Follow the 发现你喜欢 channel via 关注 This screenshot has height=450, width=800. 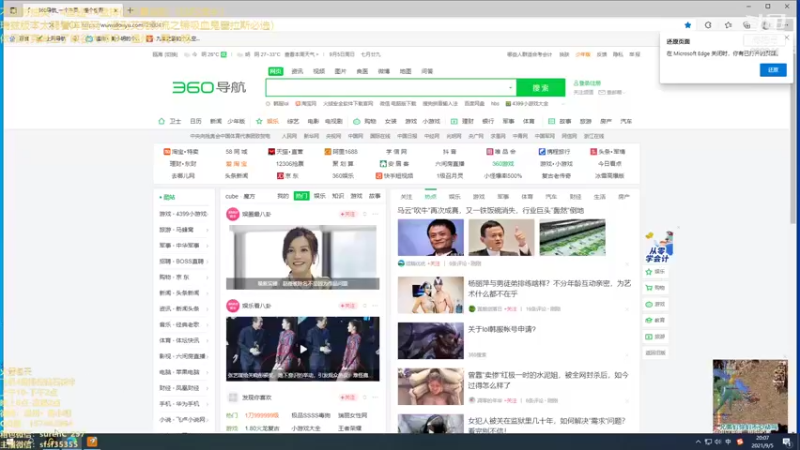(348, 397)
